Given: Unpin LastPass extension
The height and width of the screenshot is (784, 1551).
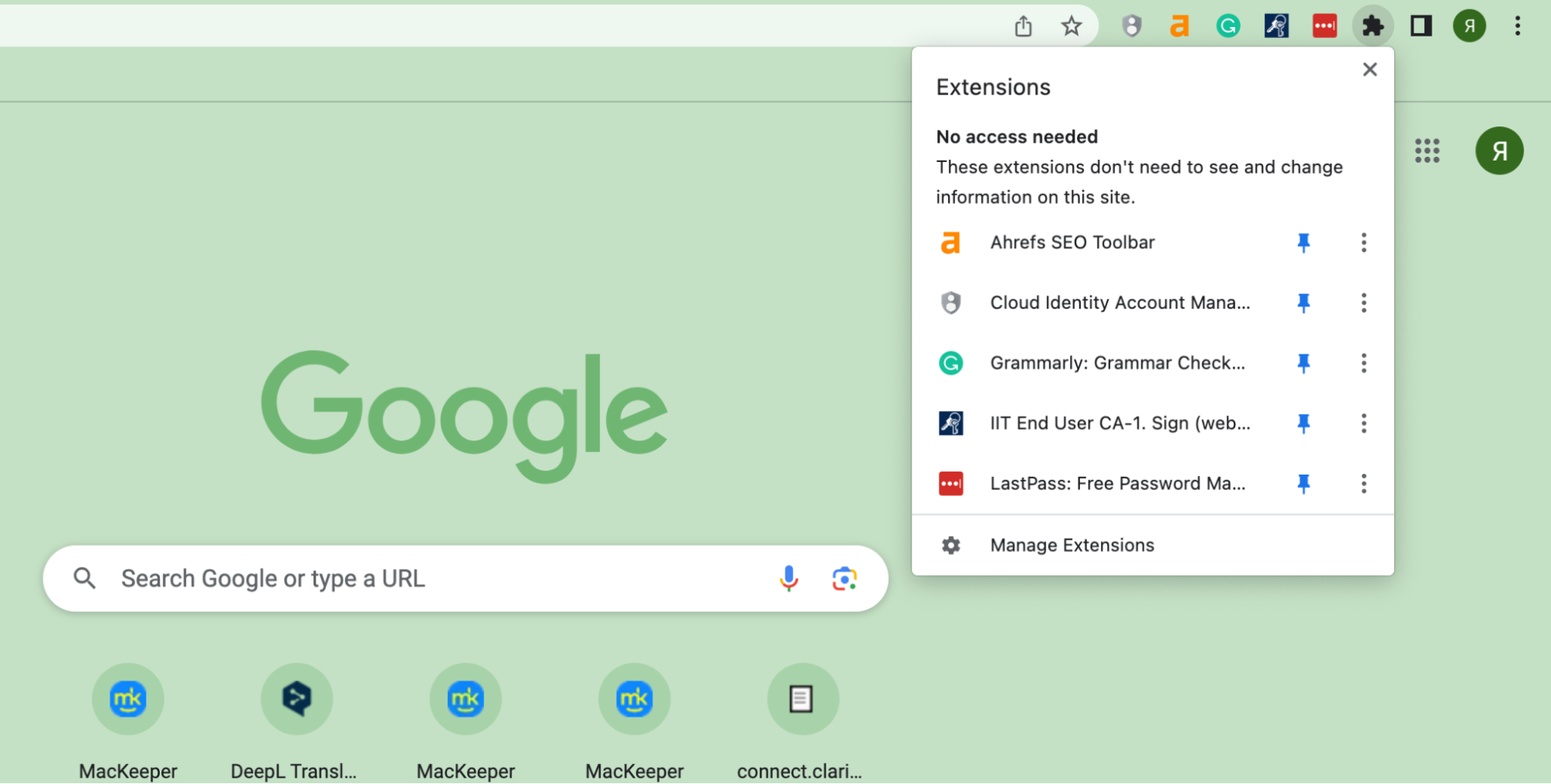Looking at the screenshot, I should pos(1303,484).
